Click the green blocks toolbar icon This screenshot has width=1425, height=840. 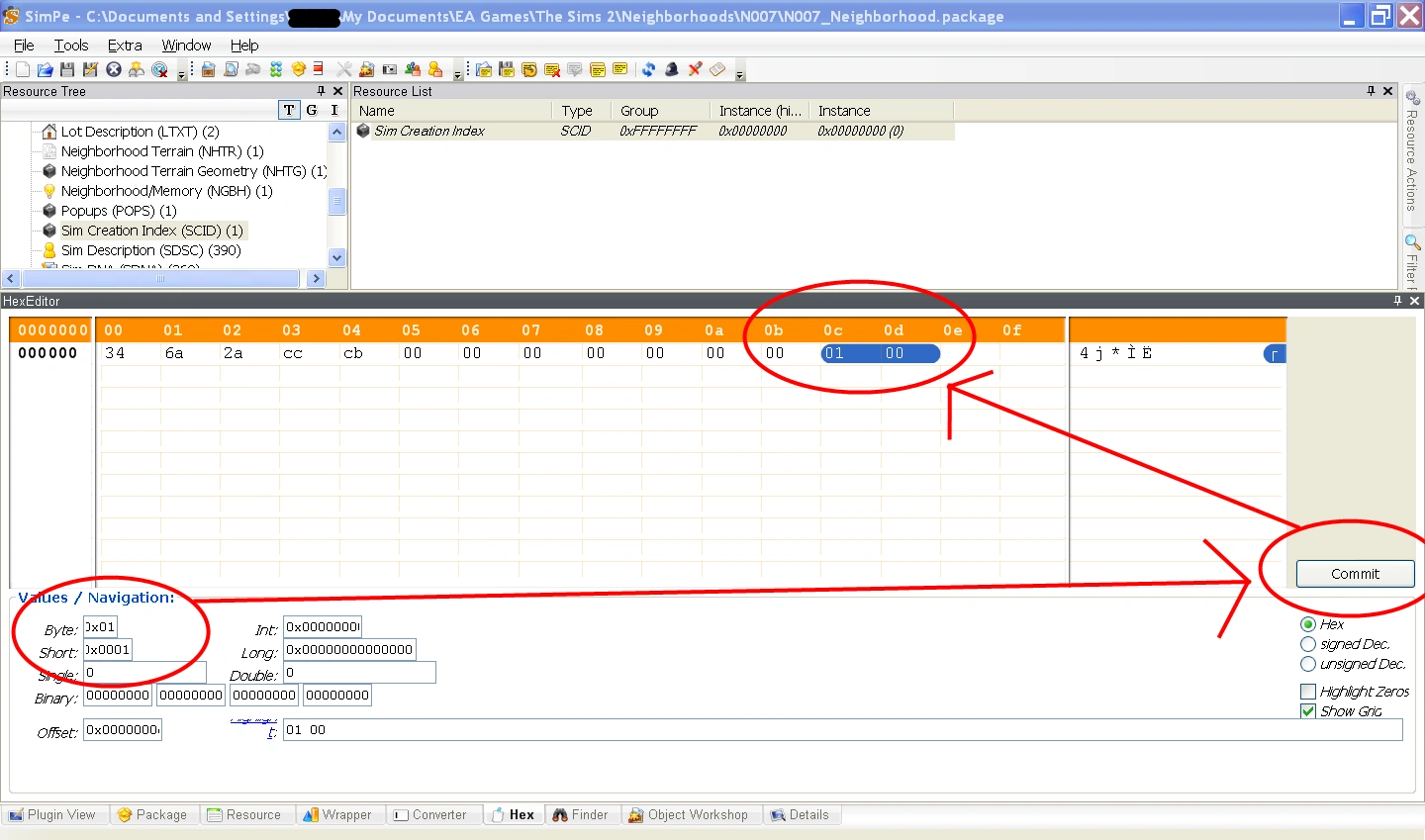pos(276,69)
